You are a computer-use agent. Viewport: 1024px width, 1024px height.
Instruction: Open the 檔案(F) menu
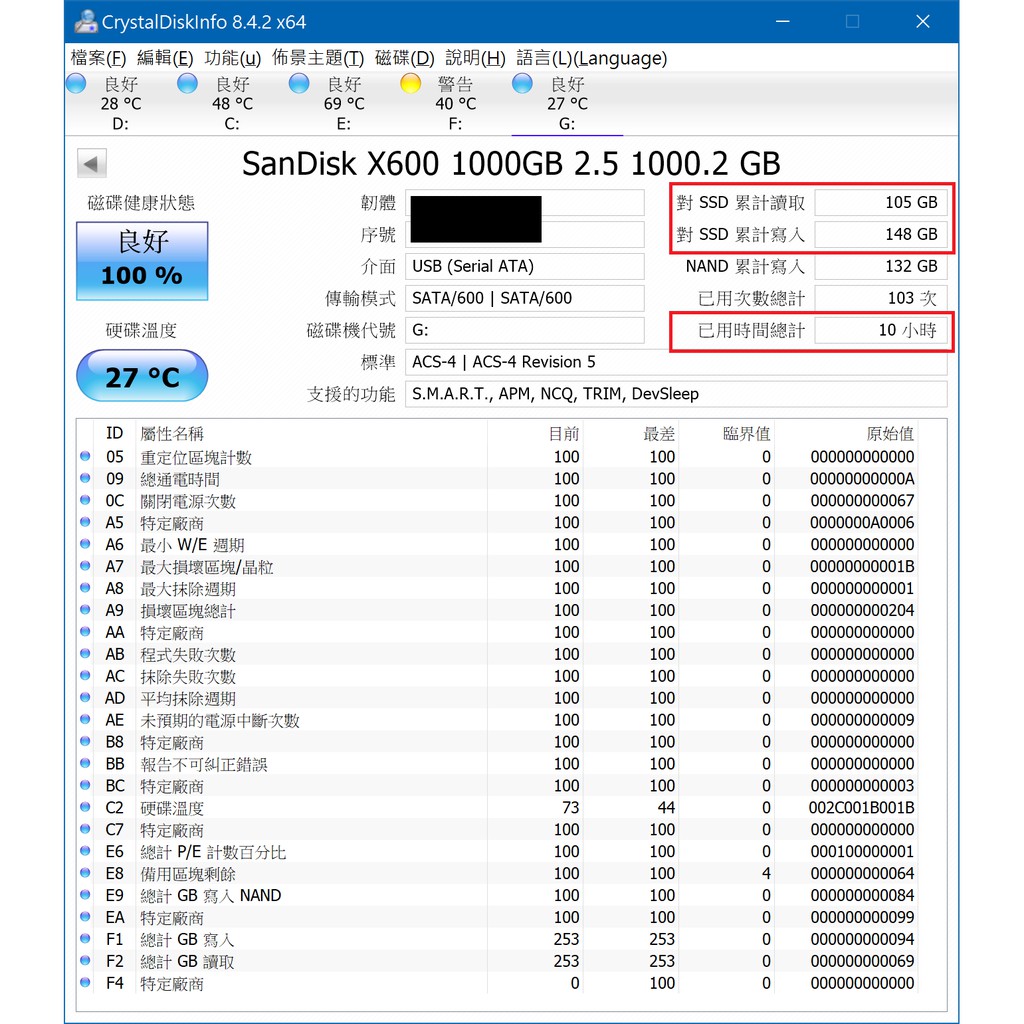(98, 58)
